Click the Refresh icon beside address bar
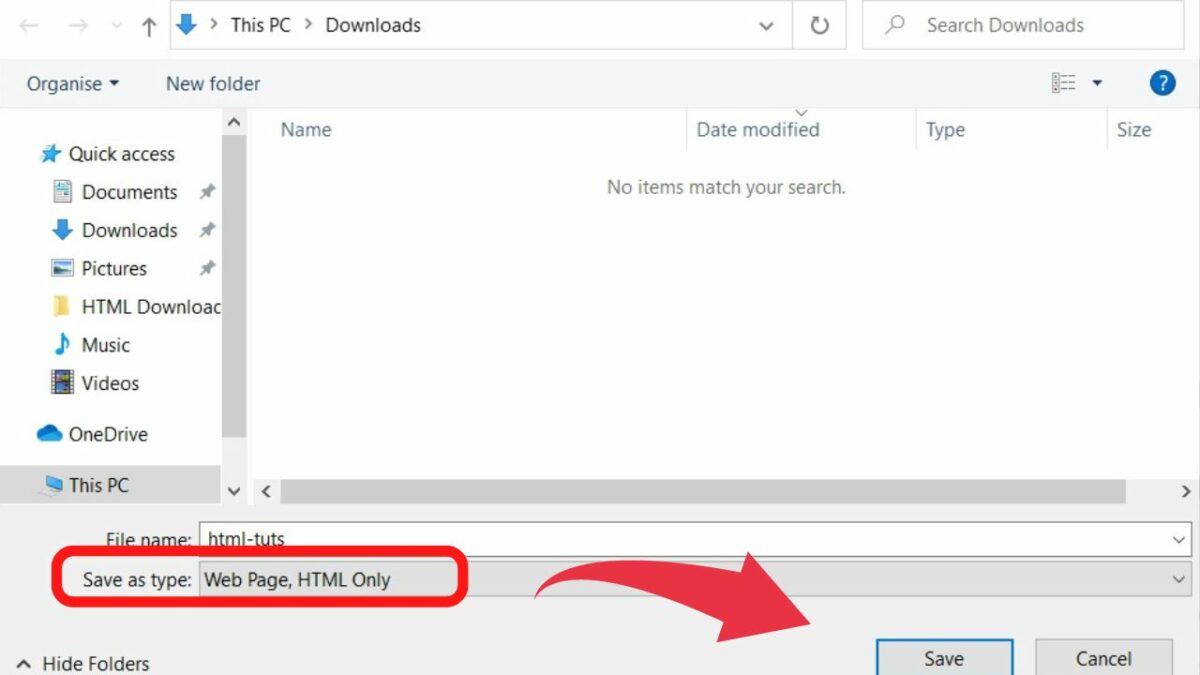 click(x=819, y=26)
